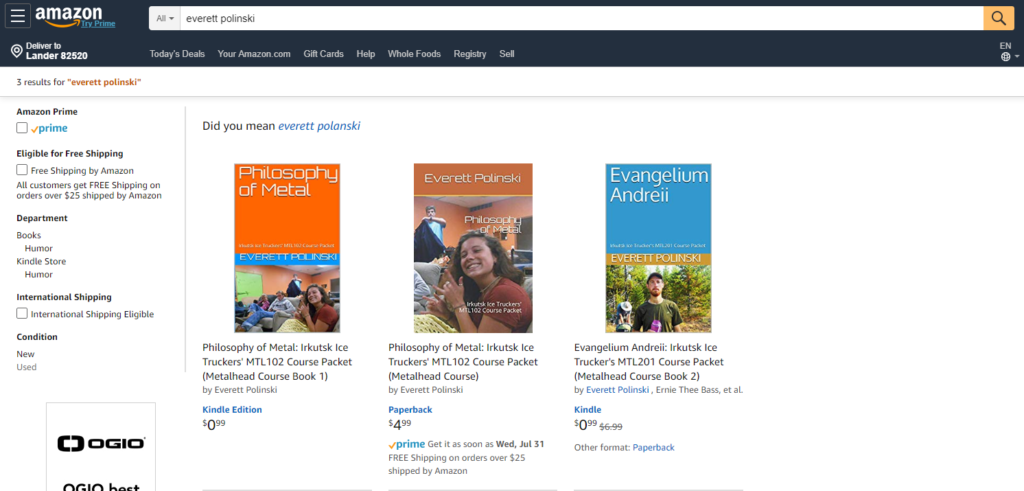Go to Gift Cards in the nav bar
This screenshot has height=491, width=1024.
click(x=323, y=54)
